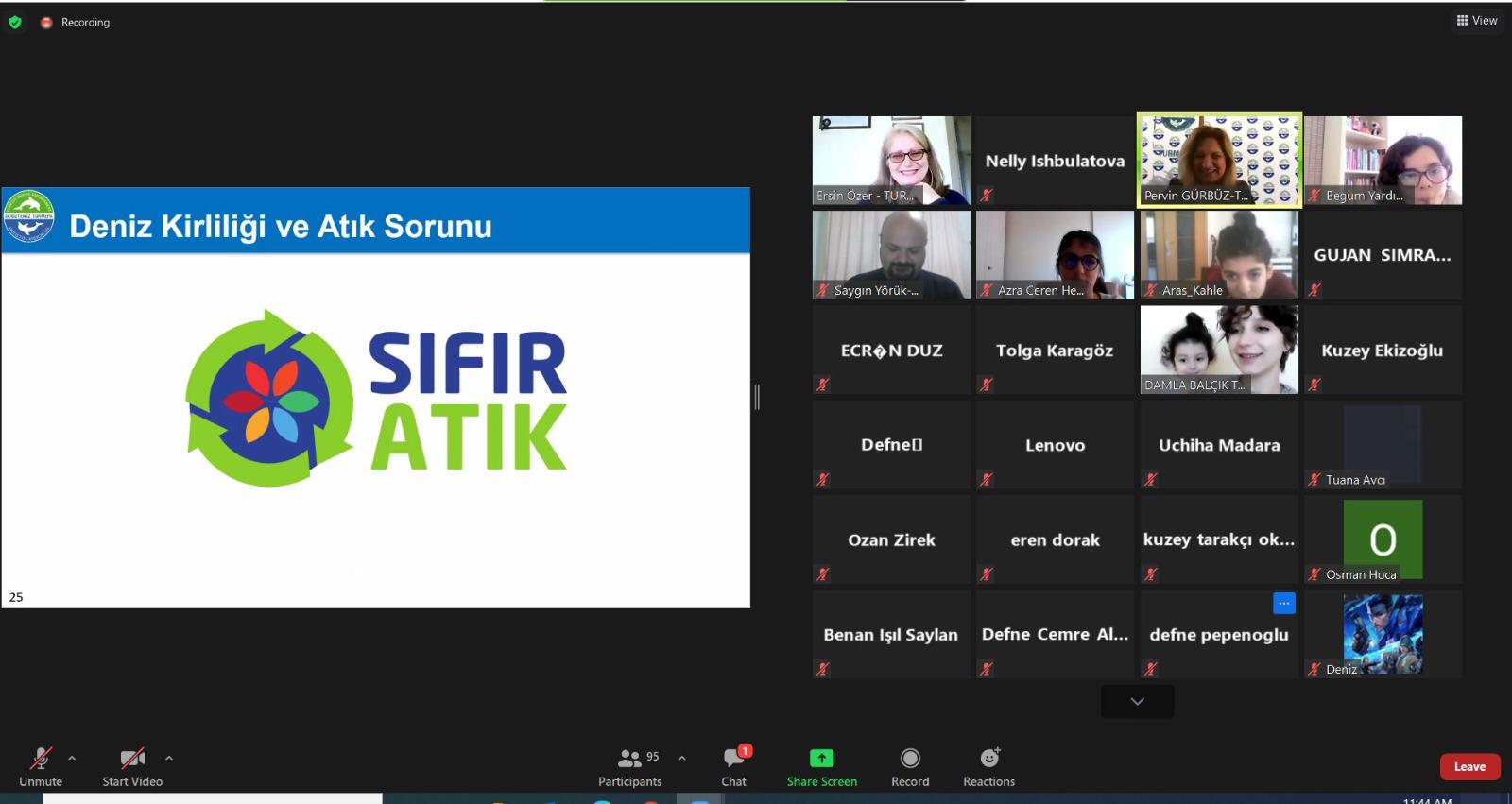Click the Share Screen icon
Image resolution: width=1512 pixels, height=804 pixels.
821,758
